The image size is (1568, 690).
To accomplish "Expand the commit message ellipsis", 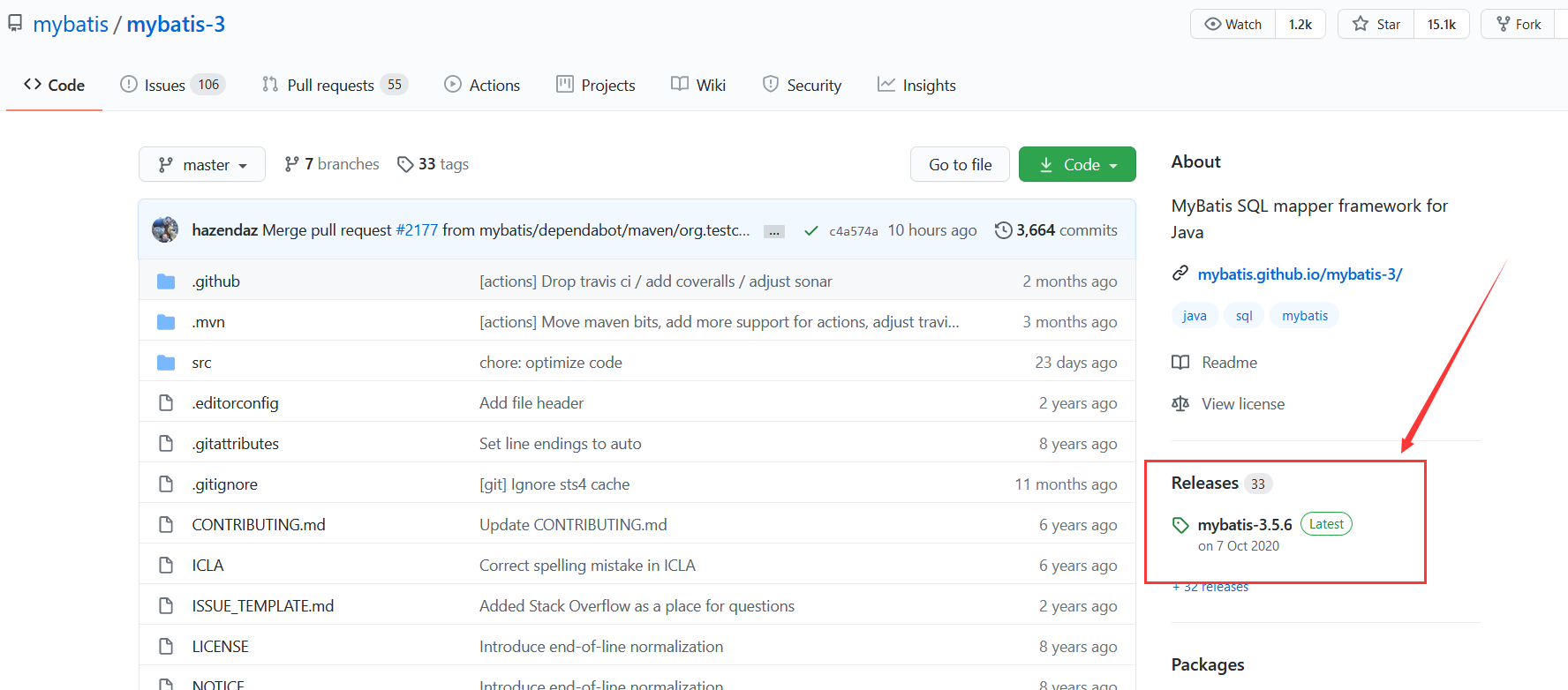I will [x=774, y=231].
